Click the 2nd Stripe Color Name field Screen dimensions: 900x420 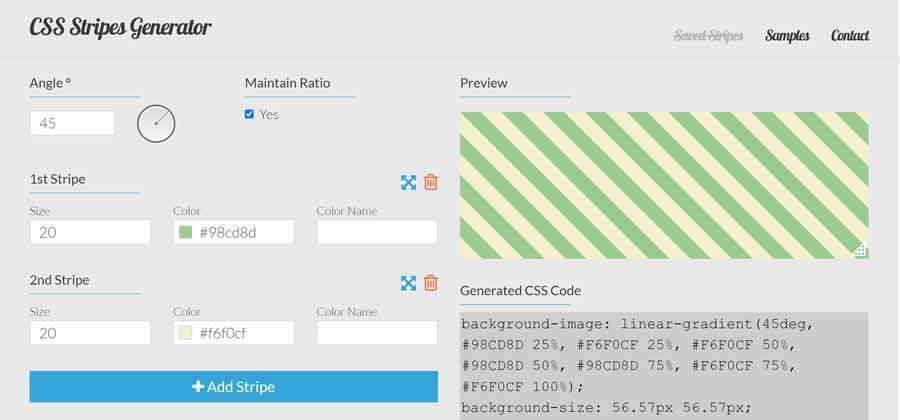pos(377,333)
